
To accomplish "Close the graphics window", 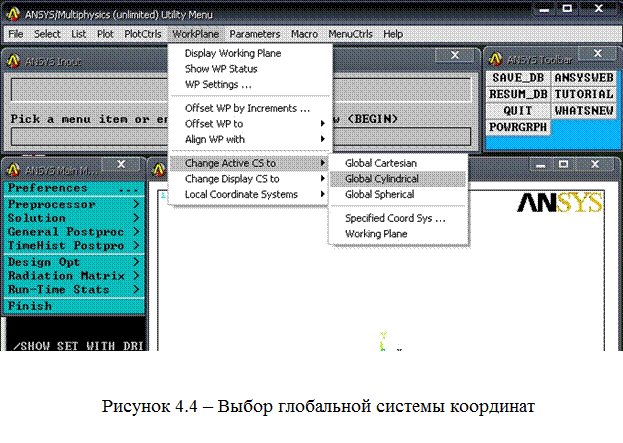I will [x=595, y=164].
